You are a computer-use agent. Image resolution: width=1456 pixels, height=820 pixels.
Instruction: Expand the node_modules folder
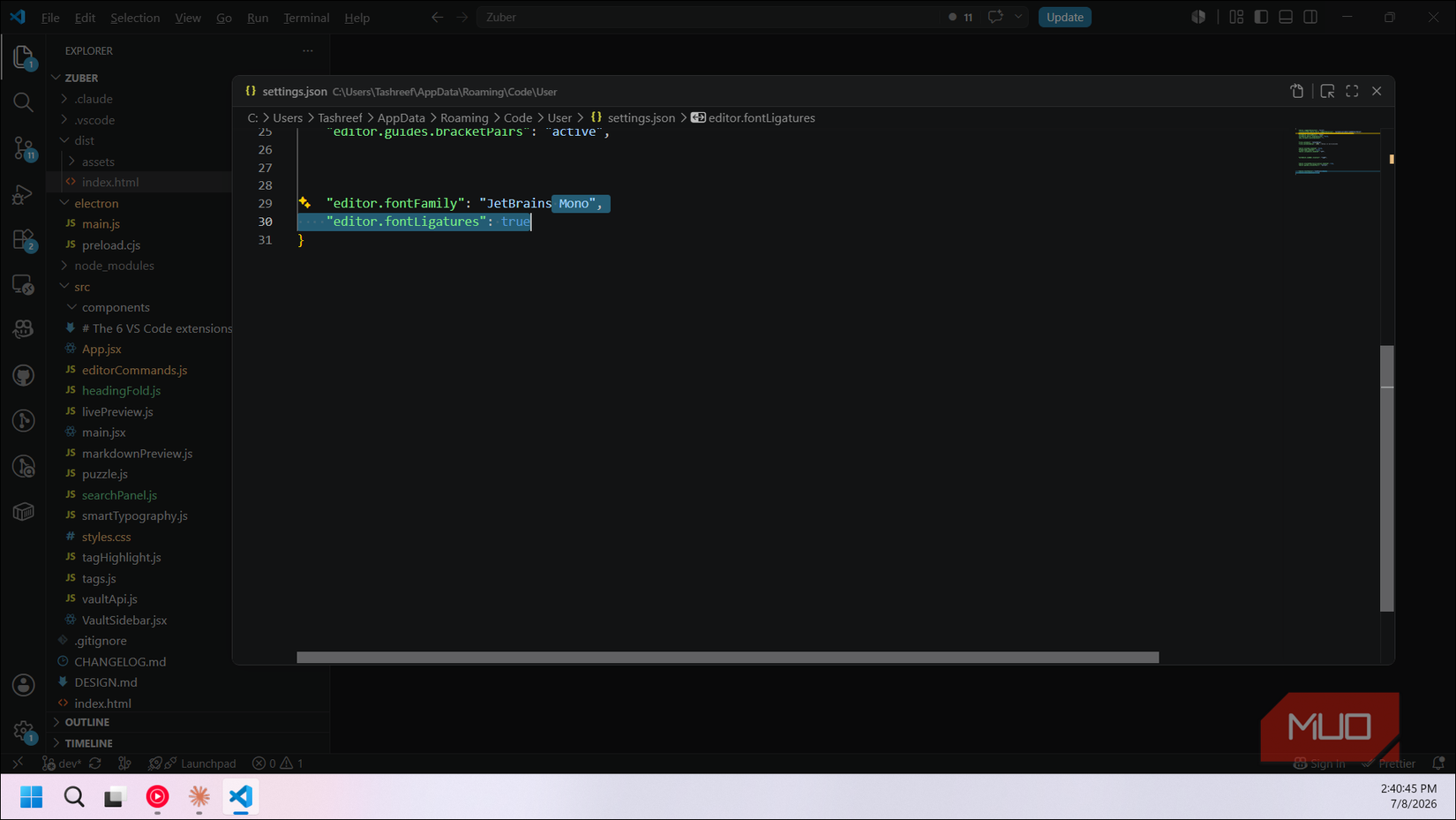point(64,266)
